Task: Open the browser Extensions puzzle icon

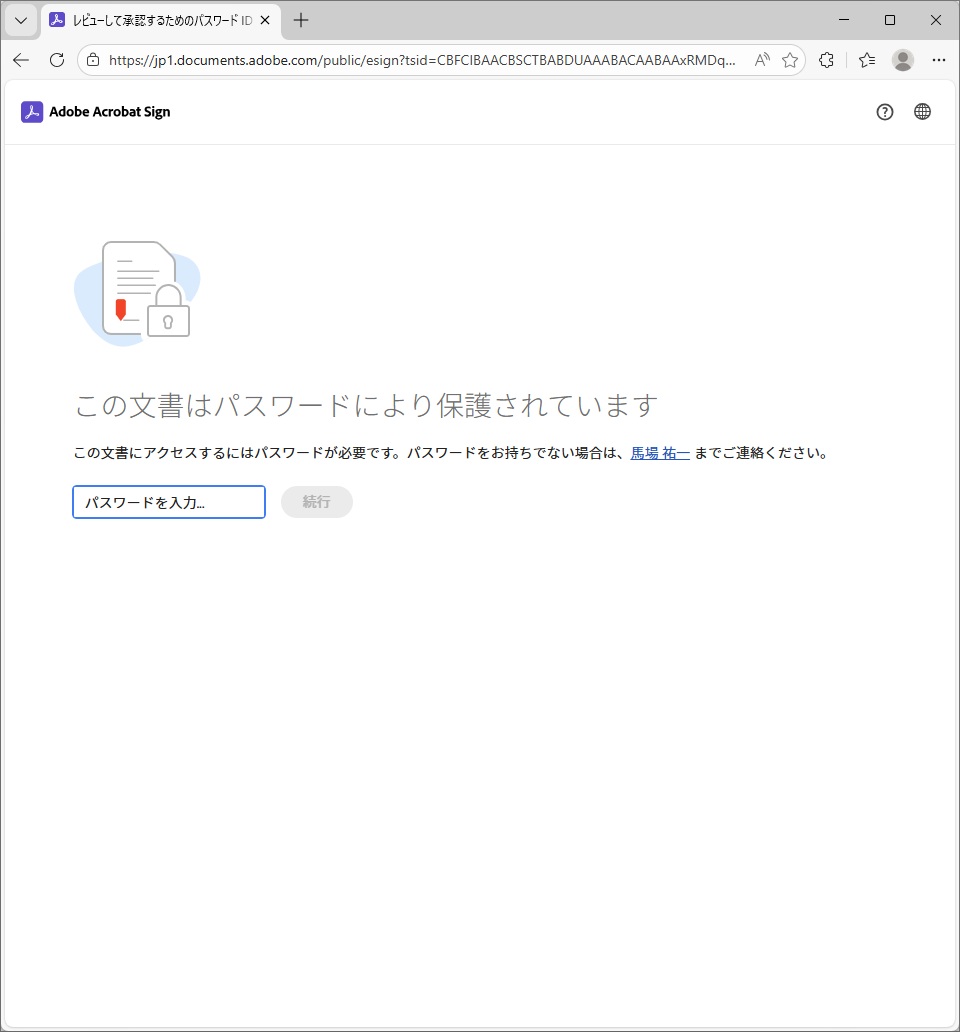Action: coord(826,60)
